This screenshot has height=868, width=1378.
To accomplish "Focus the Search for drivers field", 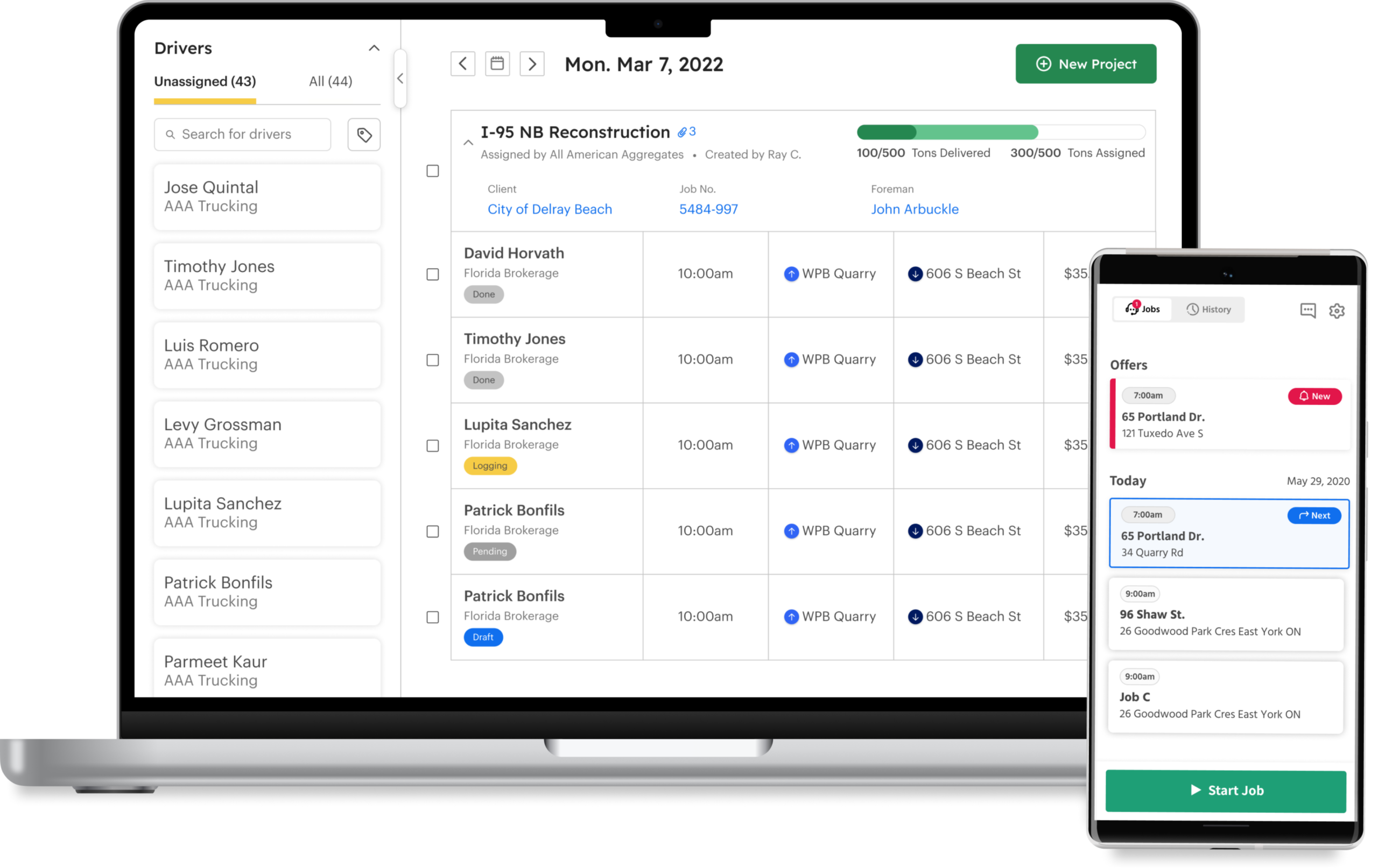I will pyautogui.click(x=243, y=135).
